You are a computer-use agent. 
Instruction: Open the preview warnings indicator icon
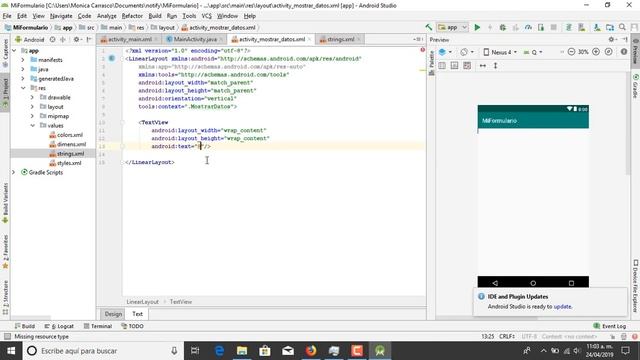[624, 52]
